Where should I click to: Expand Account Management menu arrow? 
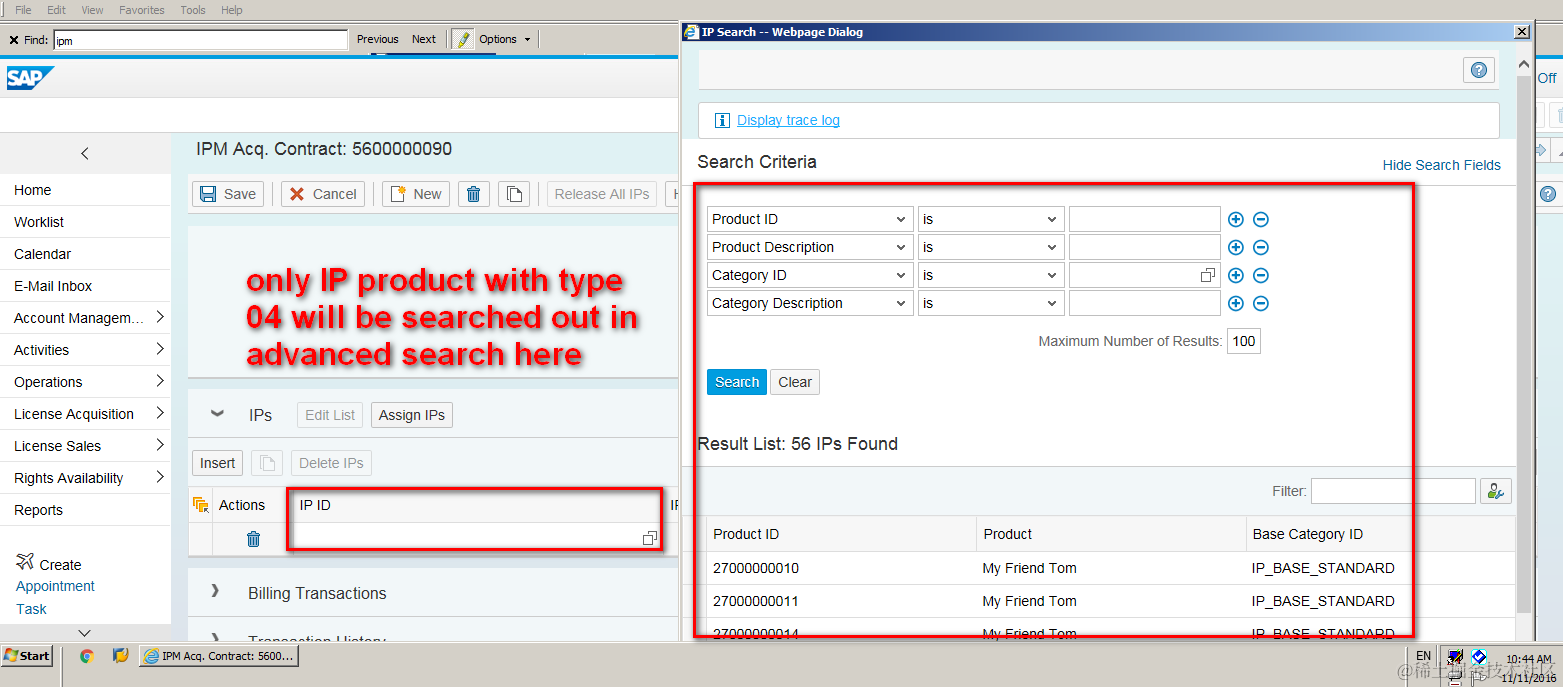click(x=160, y=317)
